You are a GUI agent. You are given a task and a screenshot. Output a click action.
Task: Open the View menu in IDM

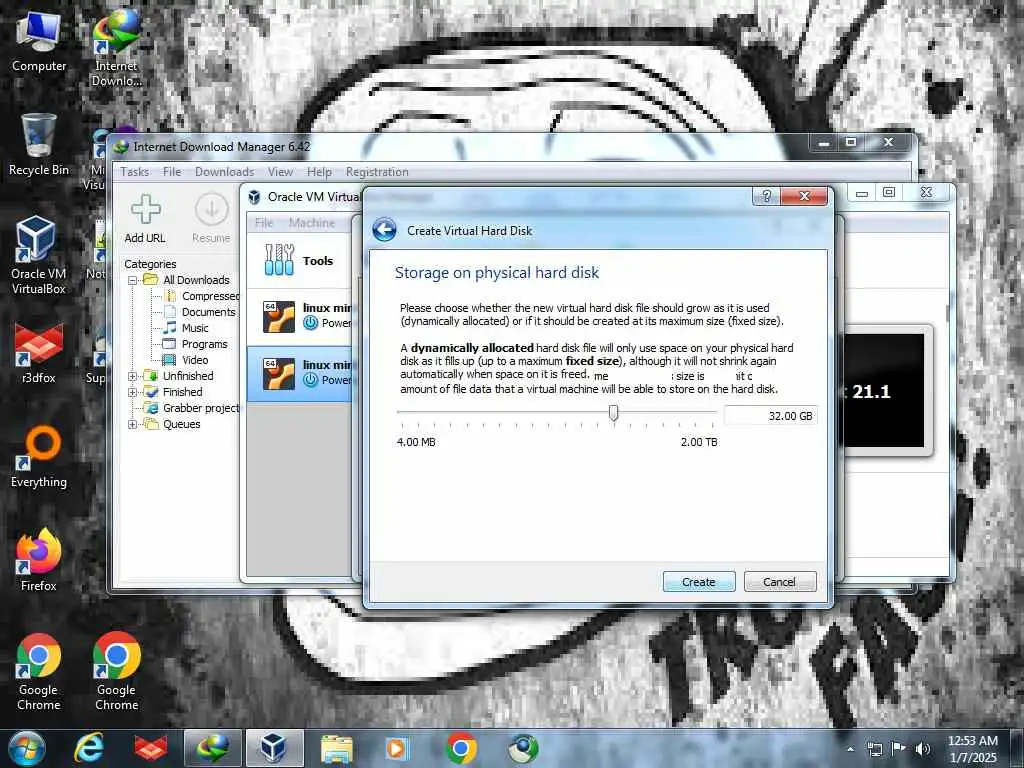click(280, 172)
